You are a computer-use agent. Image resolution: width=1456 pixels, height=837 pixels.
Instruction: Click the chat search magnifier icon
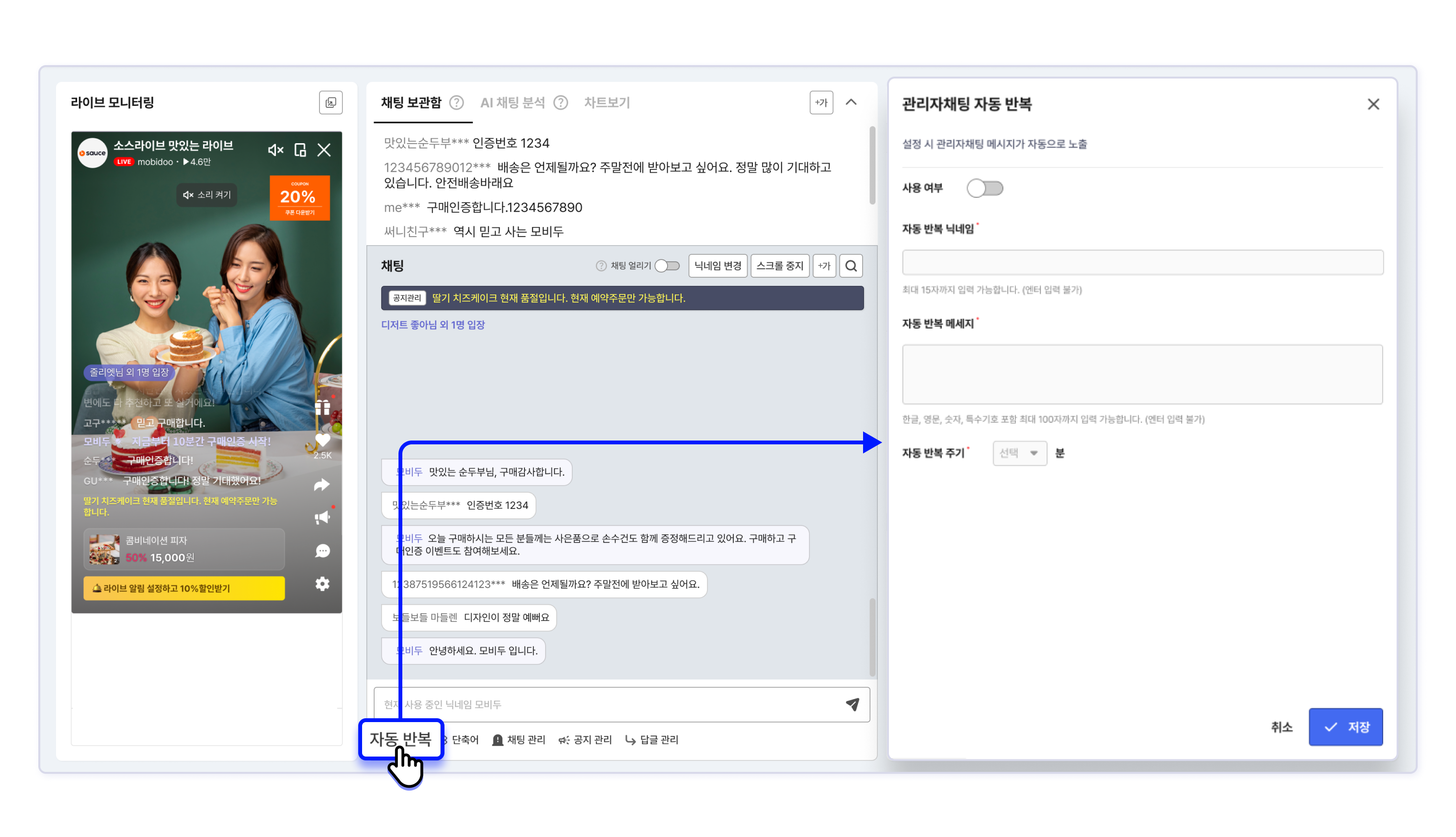pos(851,266)
